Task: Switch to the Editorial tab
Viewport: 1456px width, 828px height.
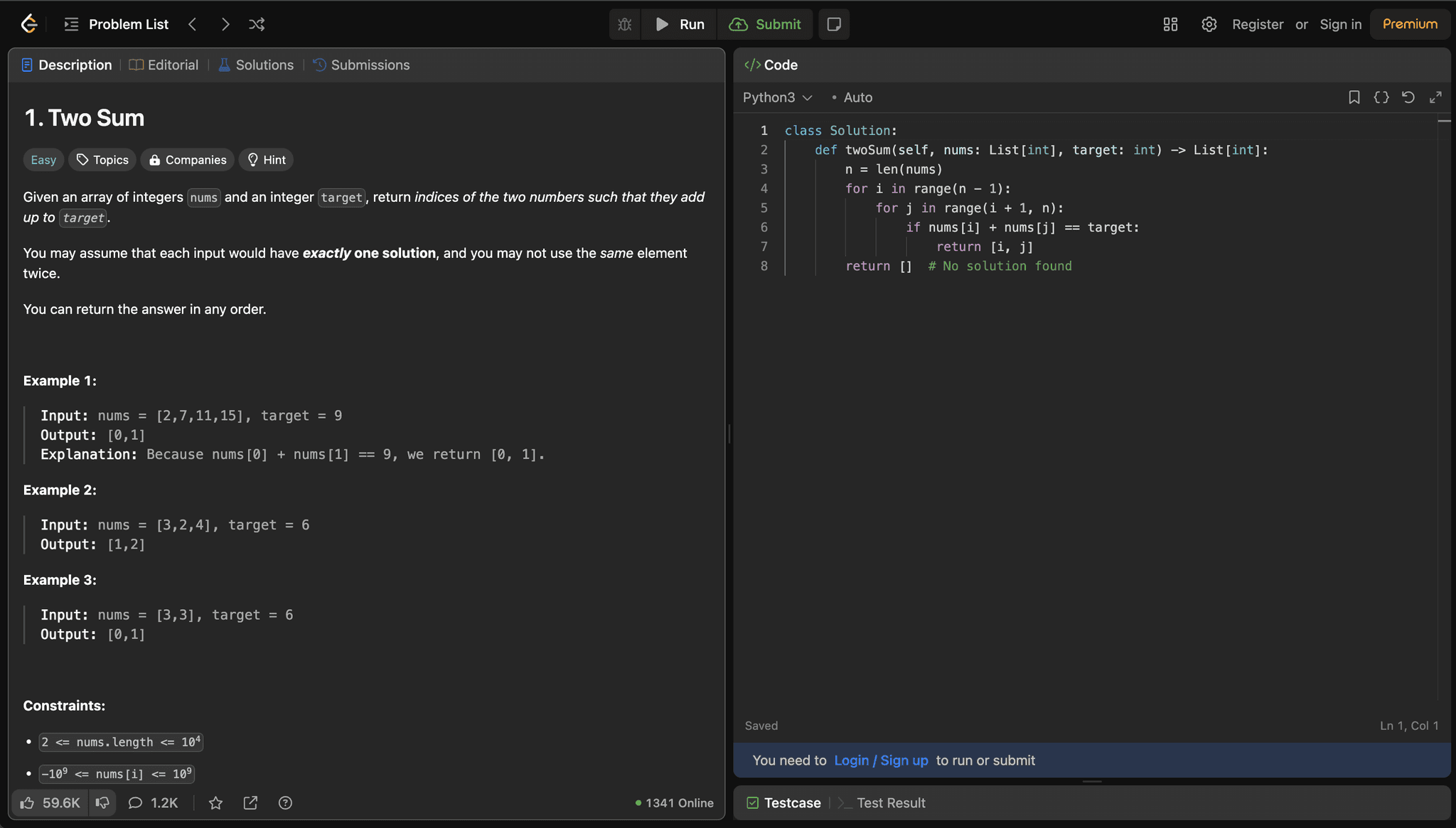Action: tap(164, 65)
